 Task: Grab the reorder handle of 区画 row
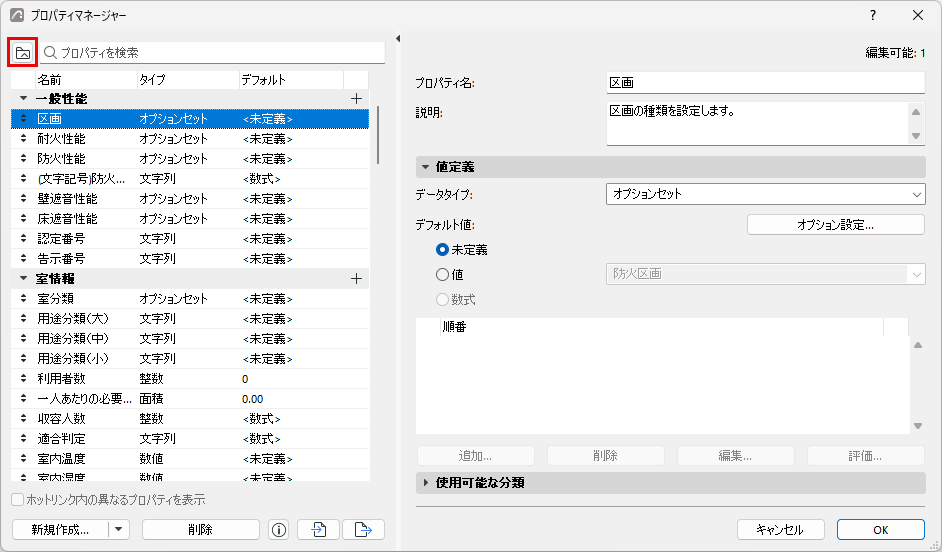(x=23, y=119)
